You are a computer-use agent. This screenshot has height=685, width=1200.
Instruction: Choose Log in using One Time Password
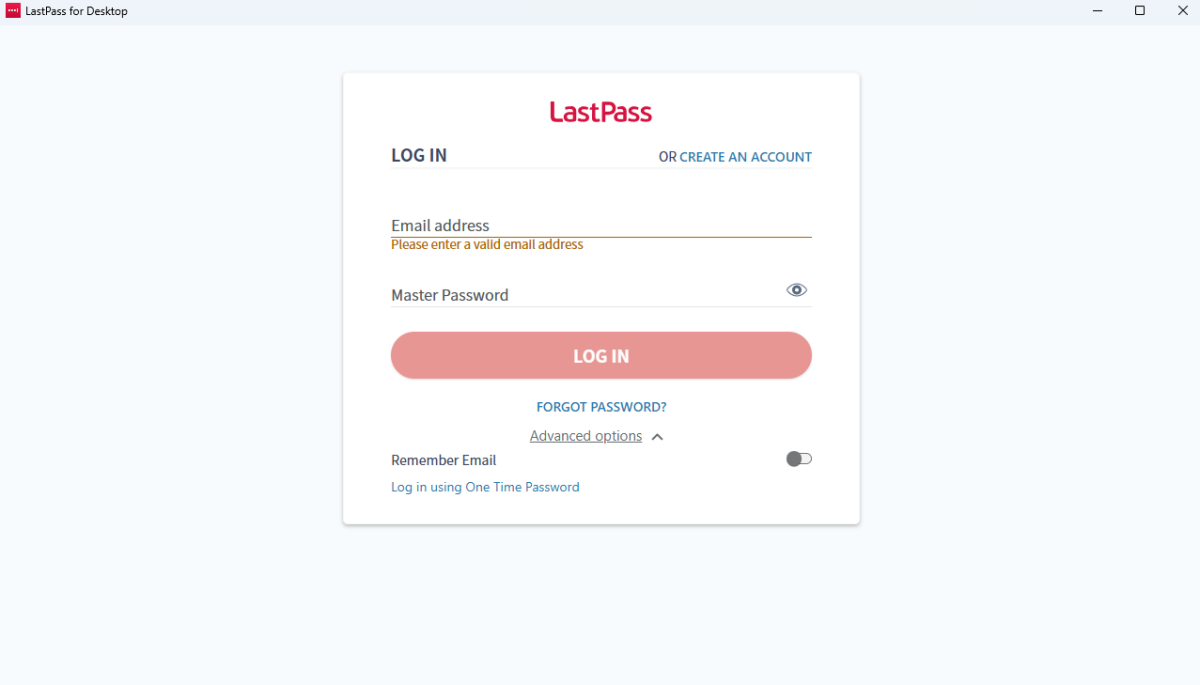[x=485, y=487]
